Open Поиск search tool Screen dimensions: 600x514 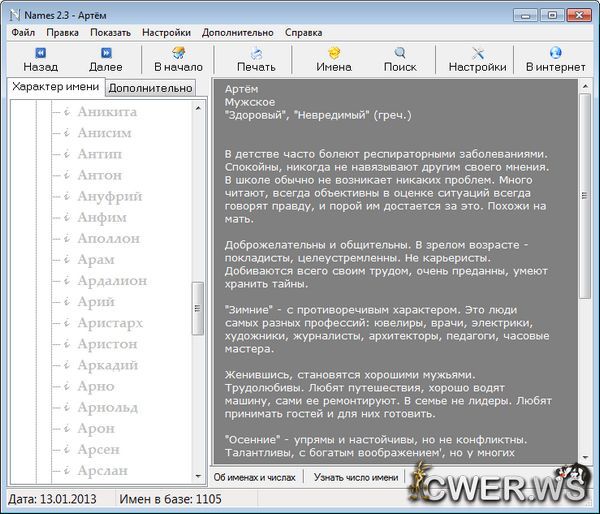tap(400, 53)
